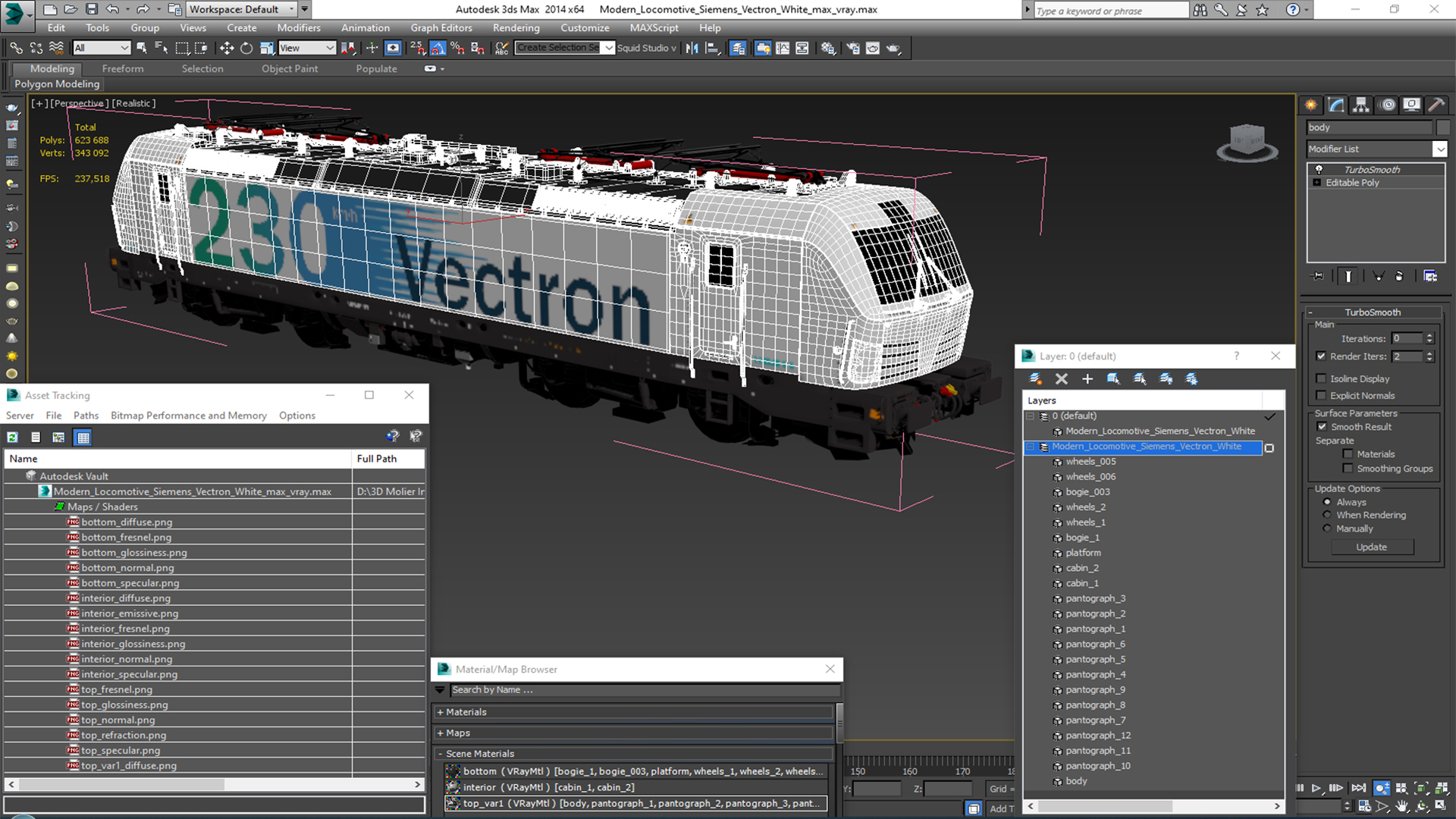Screen dimensions: 1456x819
Task: Open the Create Selection Set dropdown
Action: pyautogui.click(x=608, y=48)
